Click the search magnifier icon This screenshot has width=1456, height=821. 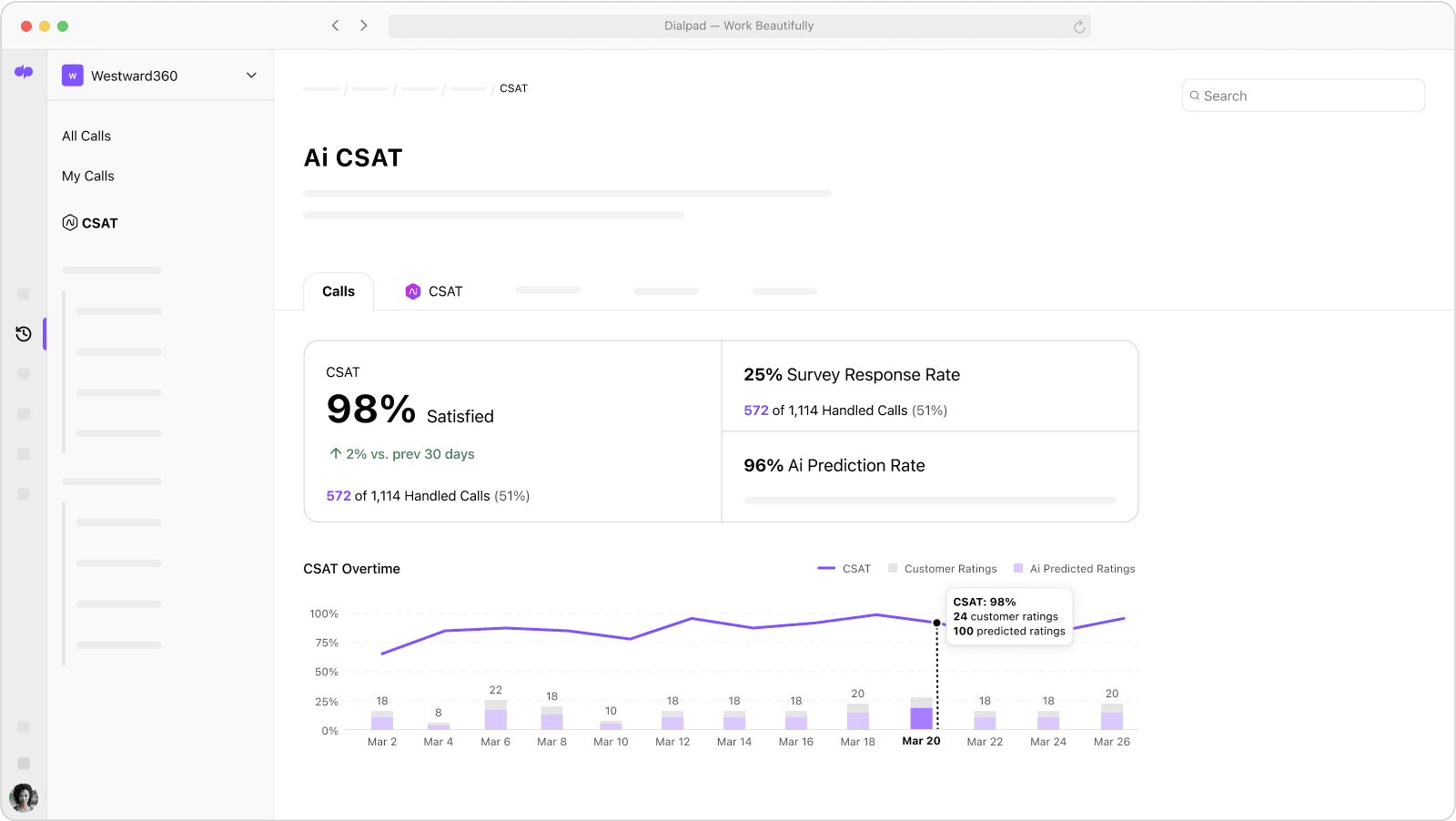[x=1196, y=96]
